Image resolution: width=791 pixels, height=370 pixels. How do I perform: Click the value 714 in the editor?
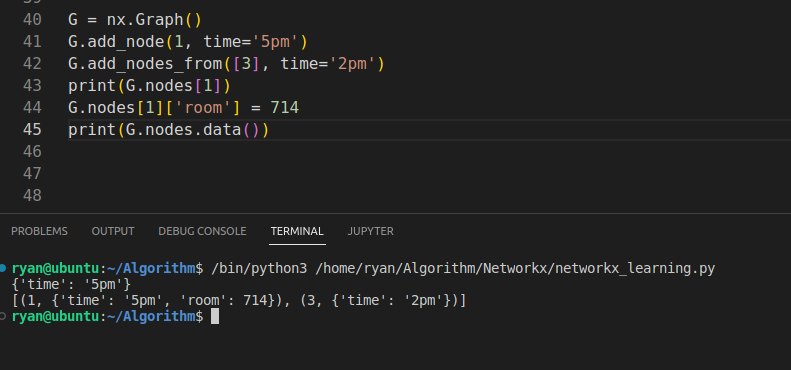(285, 108)
